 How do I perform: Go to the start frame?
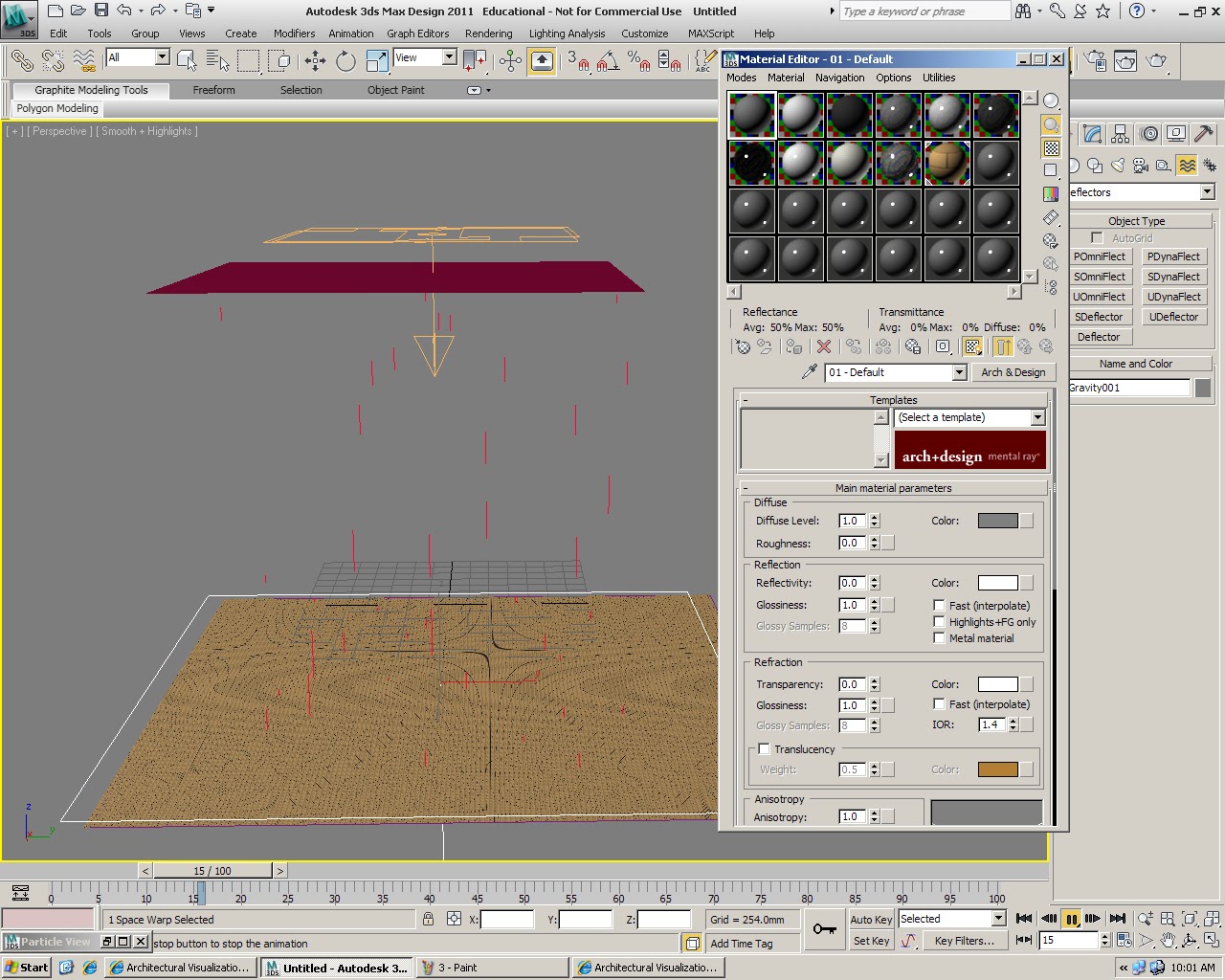[x=1024, y=919]
